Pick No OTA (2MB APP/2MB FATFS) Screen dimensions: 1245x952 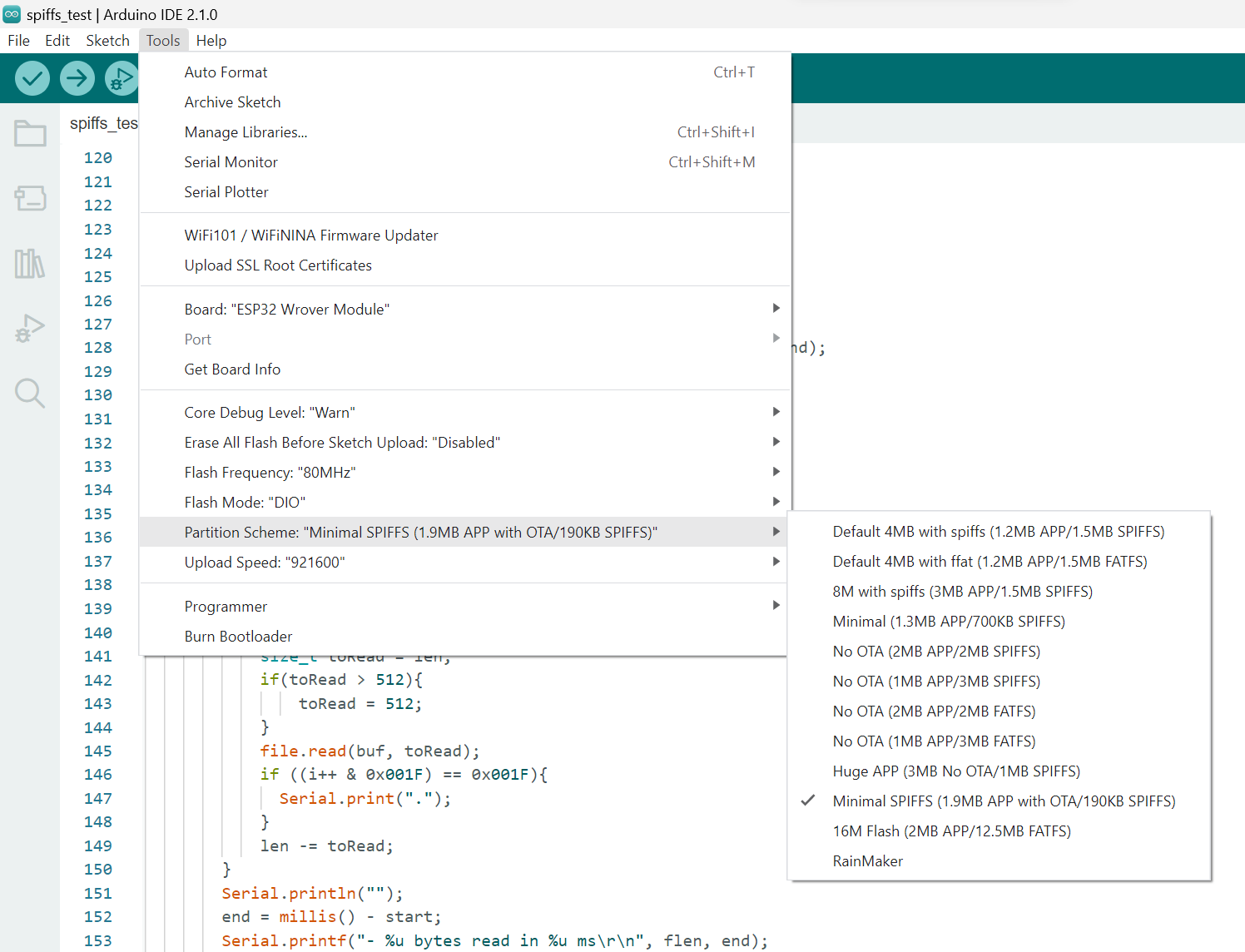pyautogui.click(x=999, y=712)
